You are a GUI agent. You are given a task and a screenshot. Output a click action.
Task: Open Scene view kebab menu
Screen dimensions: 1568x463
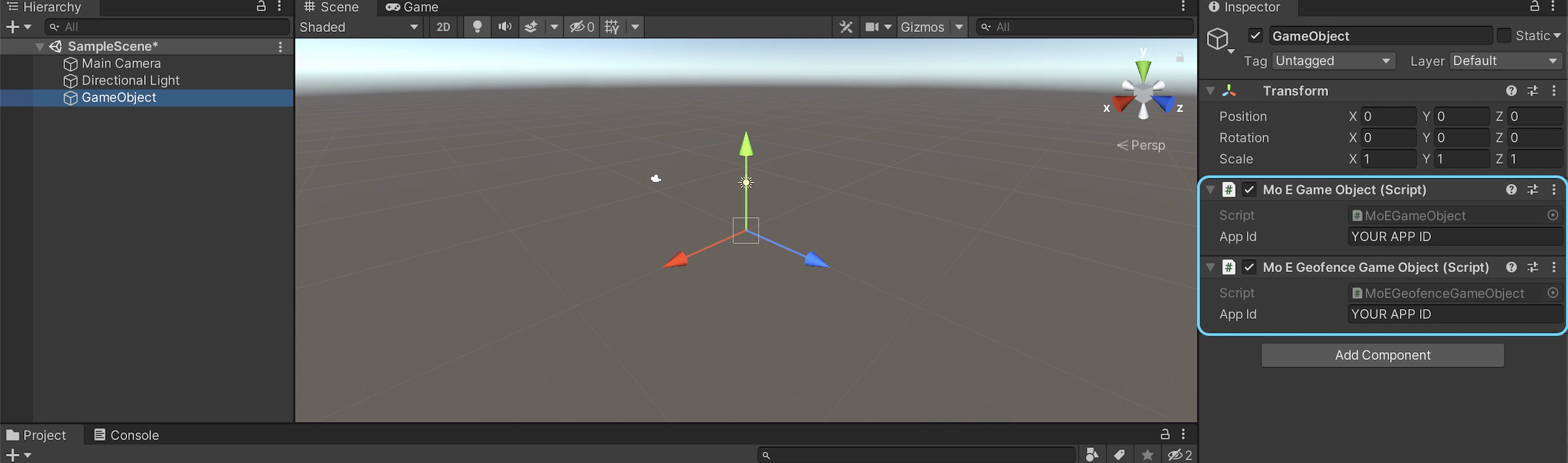[x=1183, y=7]
